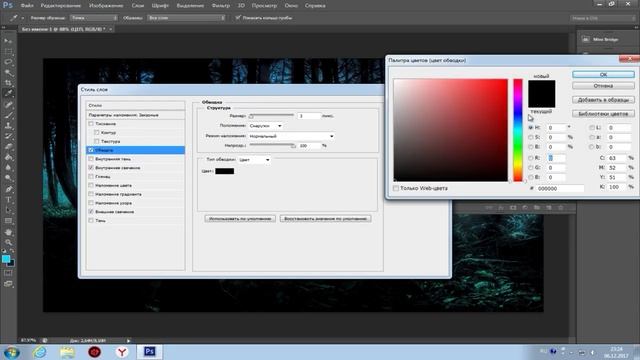
Task: Open the Изображение menu
Action: [x=106, y=6]
